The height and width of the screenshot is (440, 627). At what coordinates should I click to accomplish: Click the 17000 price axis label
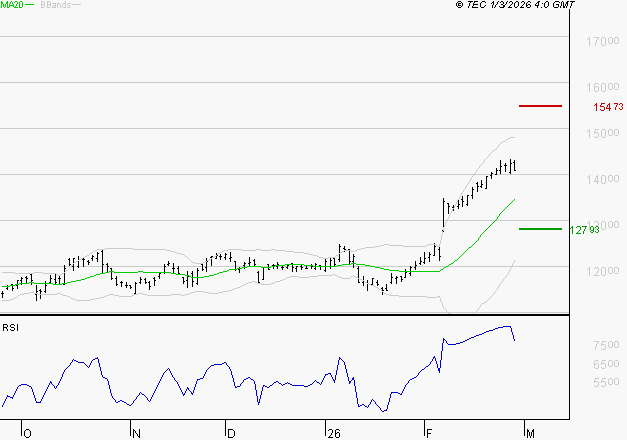(x=603, y=41)
